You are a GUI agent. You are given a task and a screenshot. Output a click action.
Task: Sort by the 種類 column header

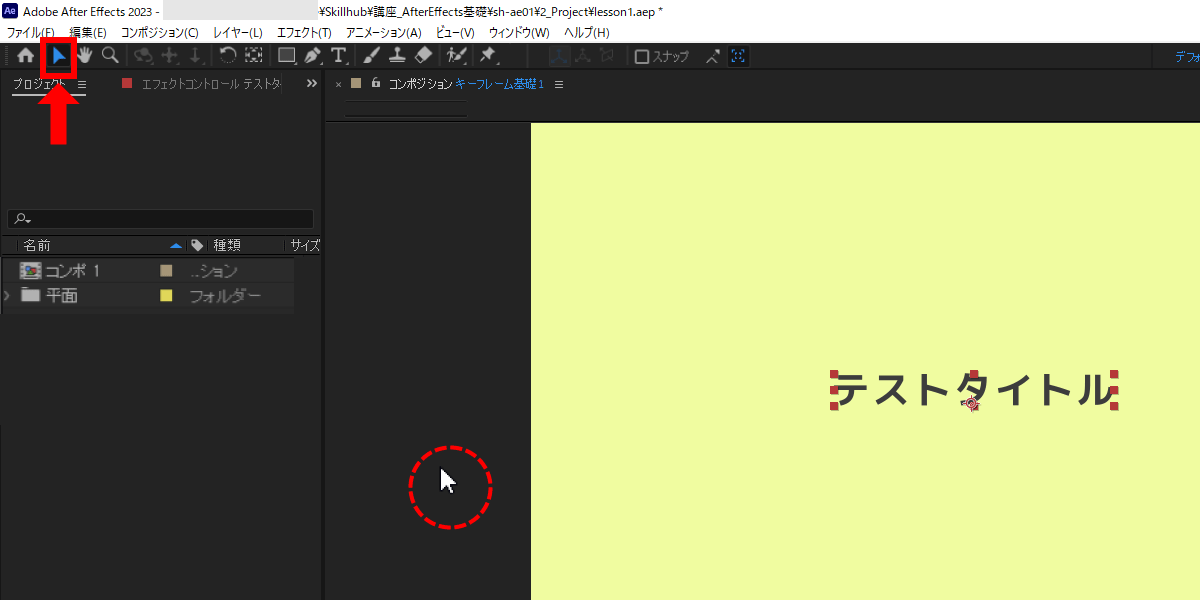[227, 245]
